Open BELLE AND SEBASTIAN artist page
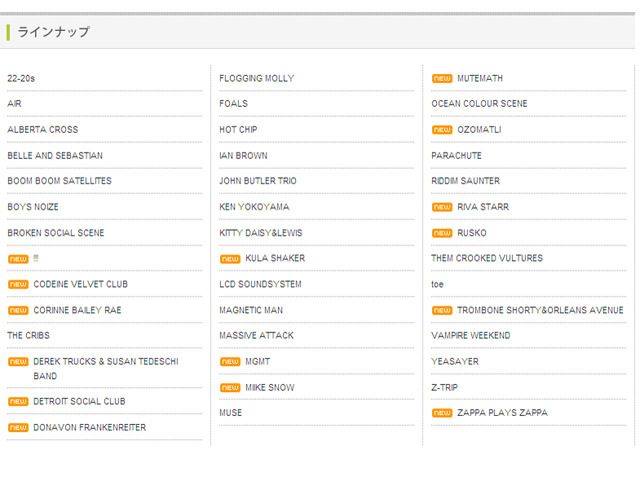 pyautogui.click(x=55, y=156)
